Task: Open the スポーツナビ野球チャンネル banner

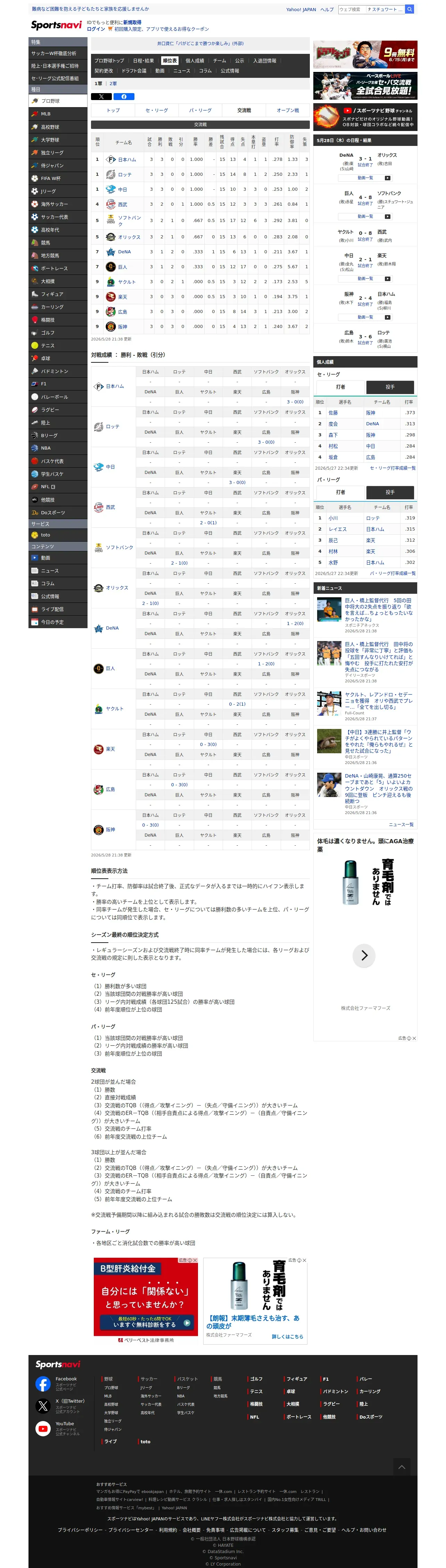Action: click(x=365, y=117)
